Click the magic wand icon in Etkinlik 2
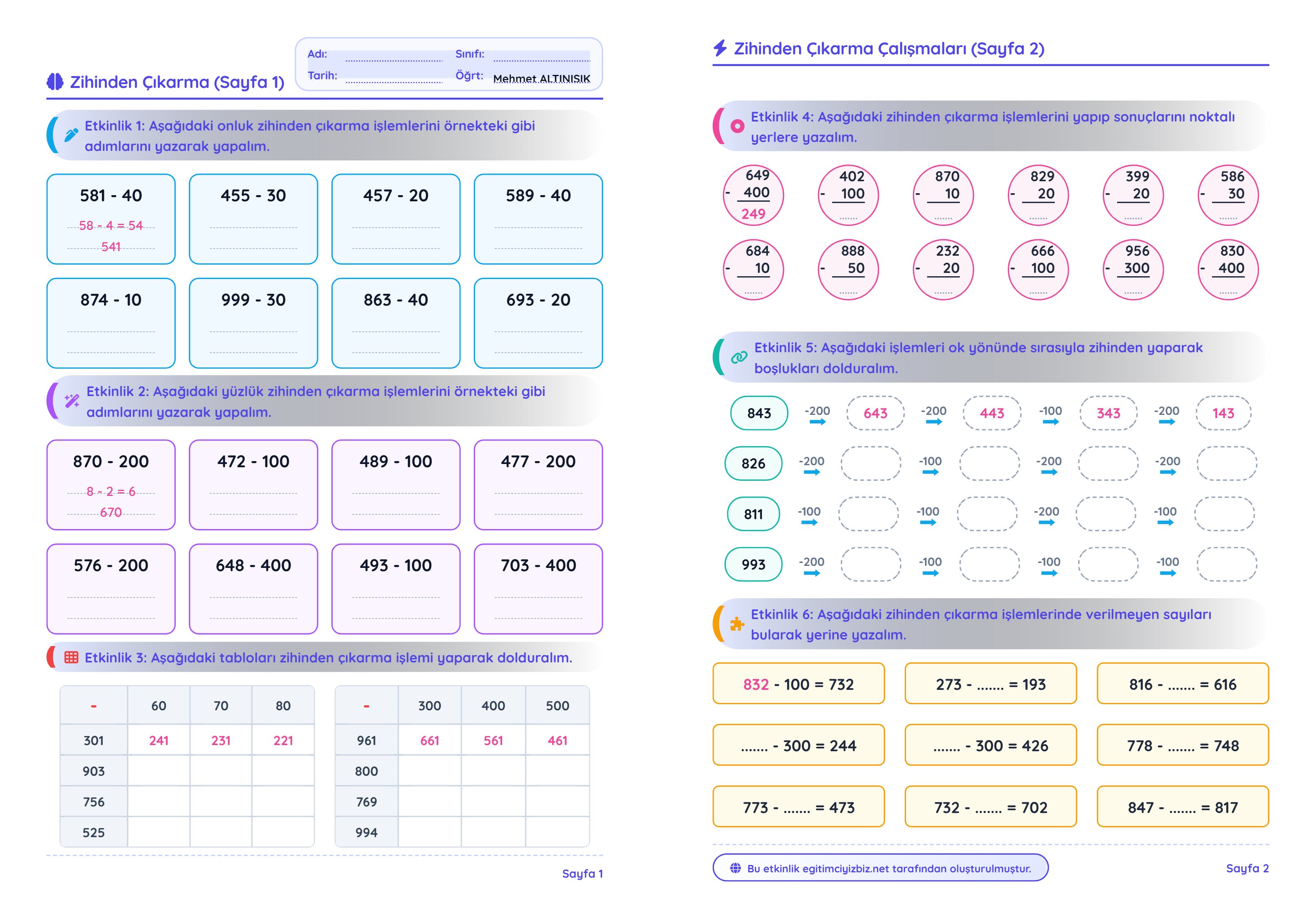The height and width of the screenshot is (919, 1316). click(x=72, y=401)
